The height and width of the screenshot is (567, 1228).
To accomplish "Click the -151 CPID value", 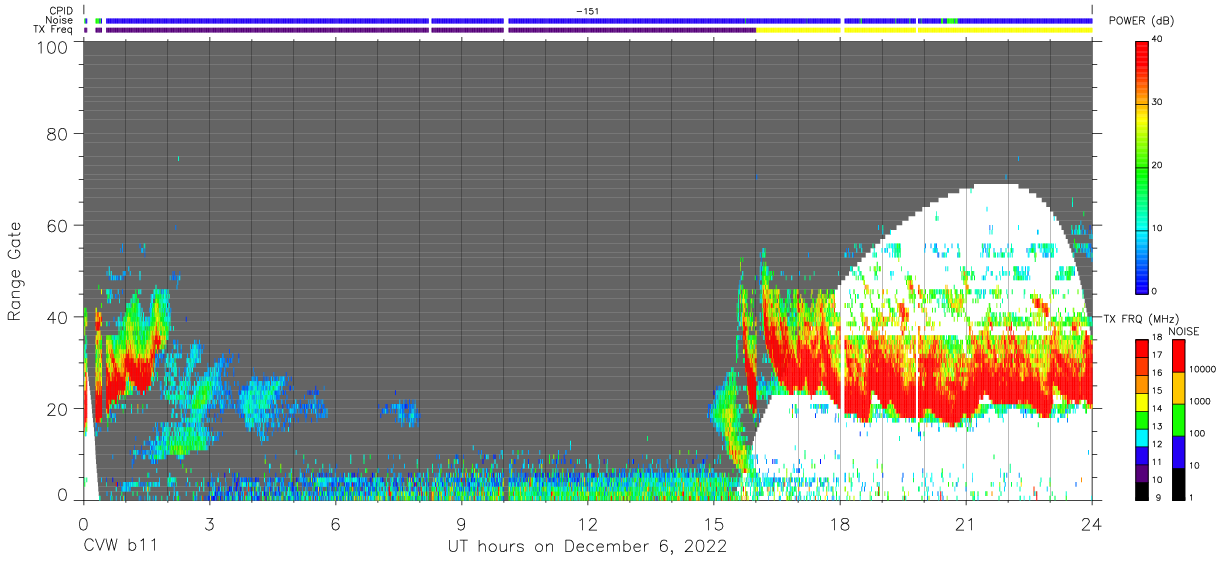I will [x=588, y=11].
